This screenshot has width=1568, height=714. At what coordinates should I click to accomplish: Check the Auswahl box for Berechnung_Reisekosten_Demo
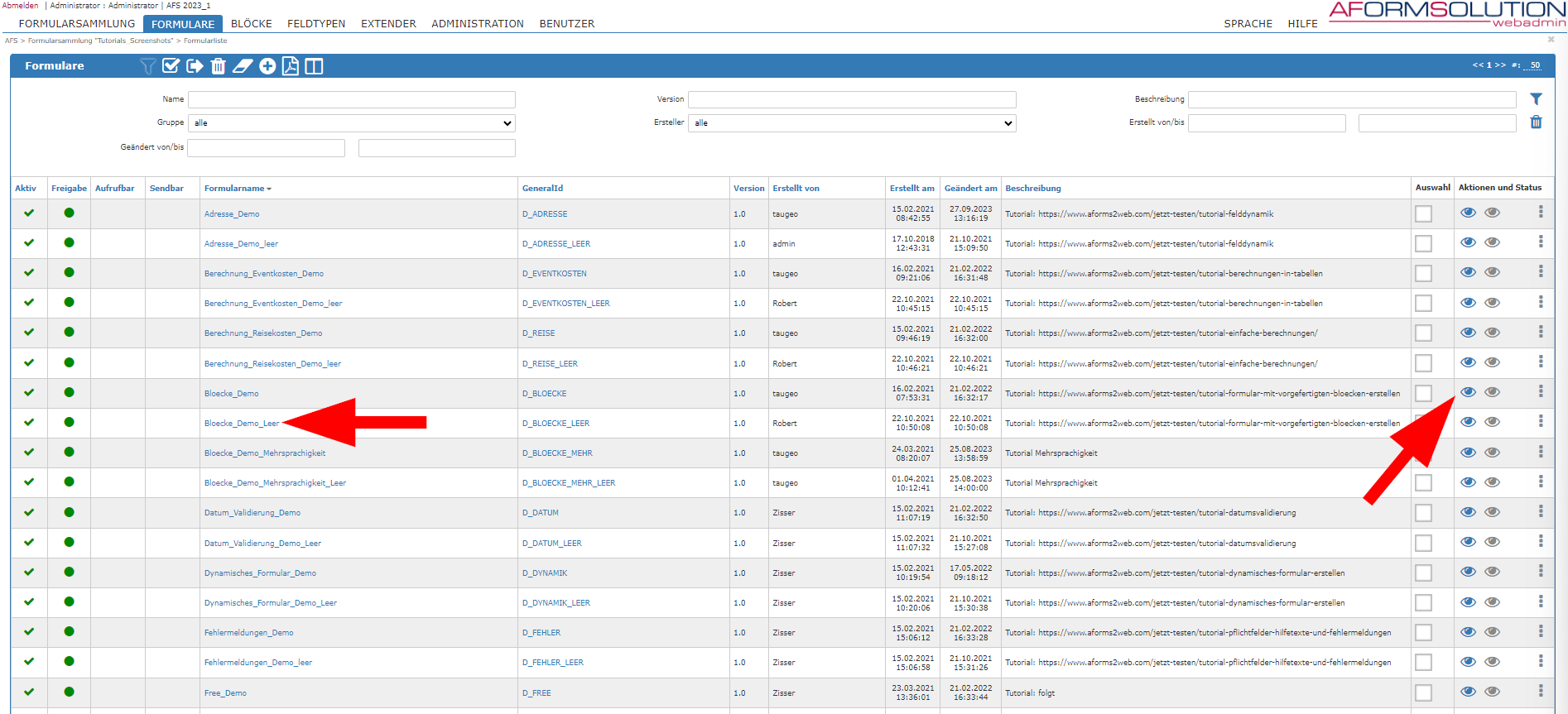coord(1423,333)
